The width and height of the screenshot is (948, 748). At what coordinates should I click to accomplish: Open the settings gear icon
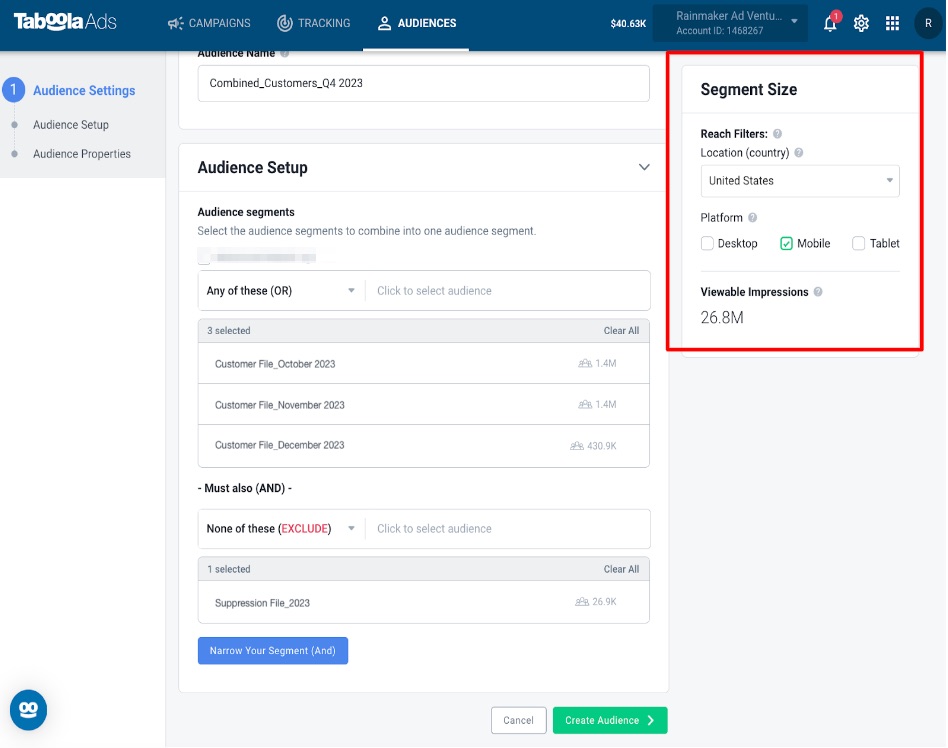(861, 24)
